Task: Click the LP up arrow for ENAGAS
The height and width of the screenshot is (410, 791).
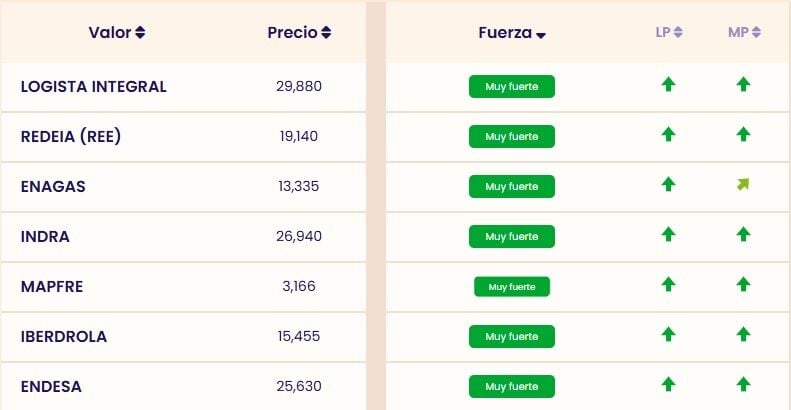Action: (668, 185)
